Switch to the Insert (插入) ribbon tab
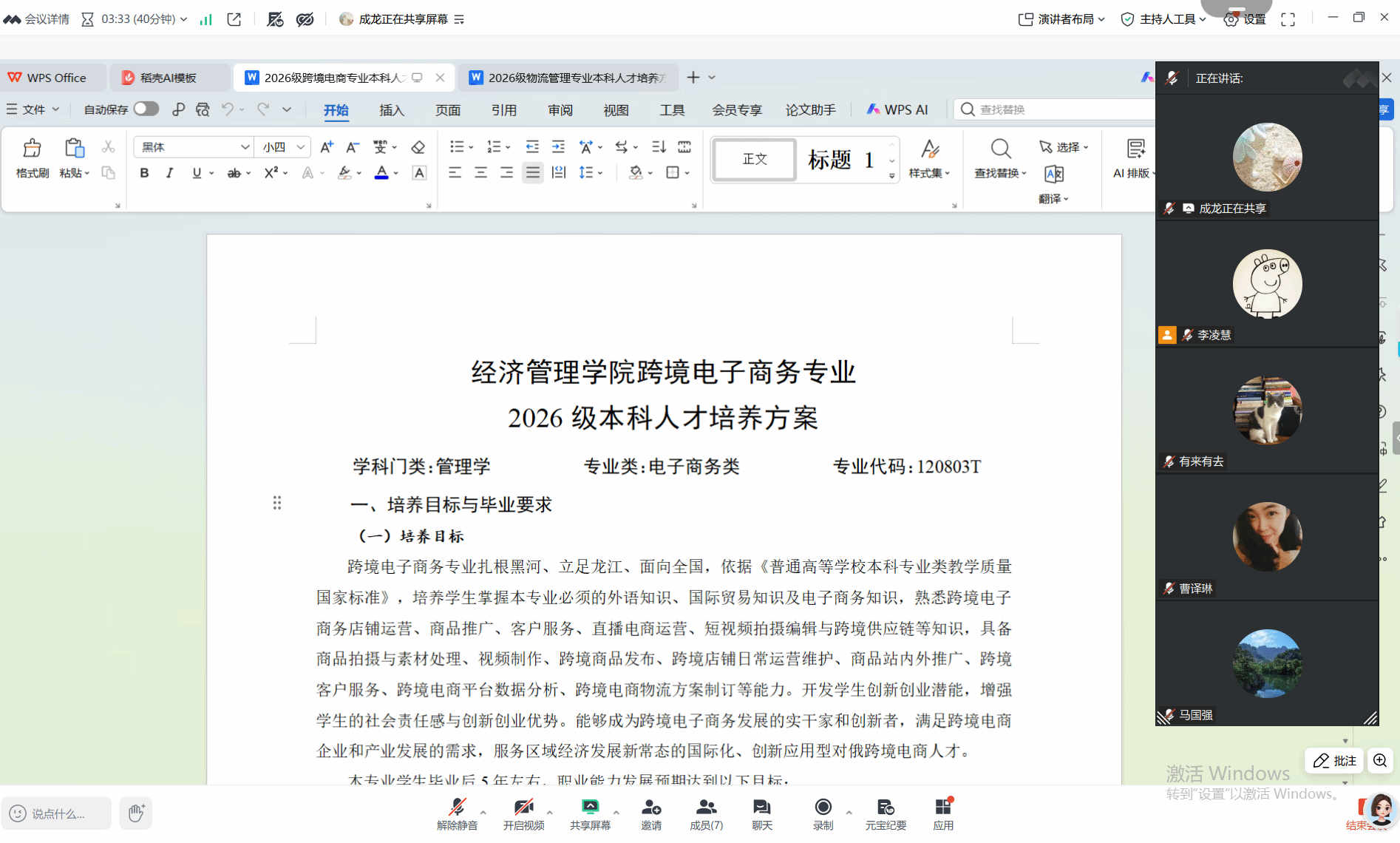This screenshot has height=843, width=1400. pyautogui.click(x=392, y=110)
